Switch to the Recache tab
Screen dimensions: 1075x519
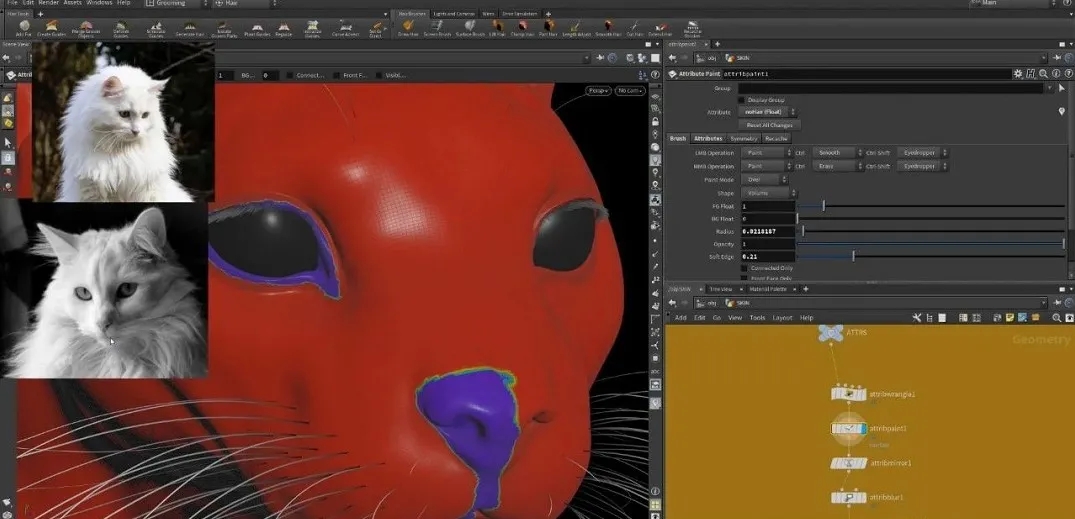point(776,138)
